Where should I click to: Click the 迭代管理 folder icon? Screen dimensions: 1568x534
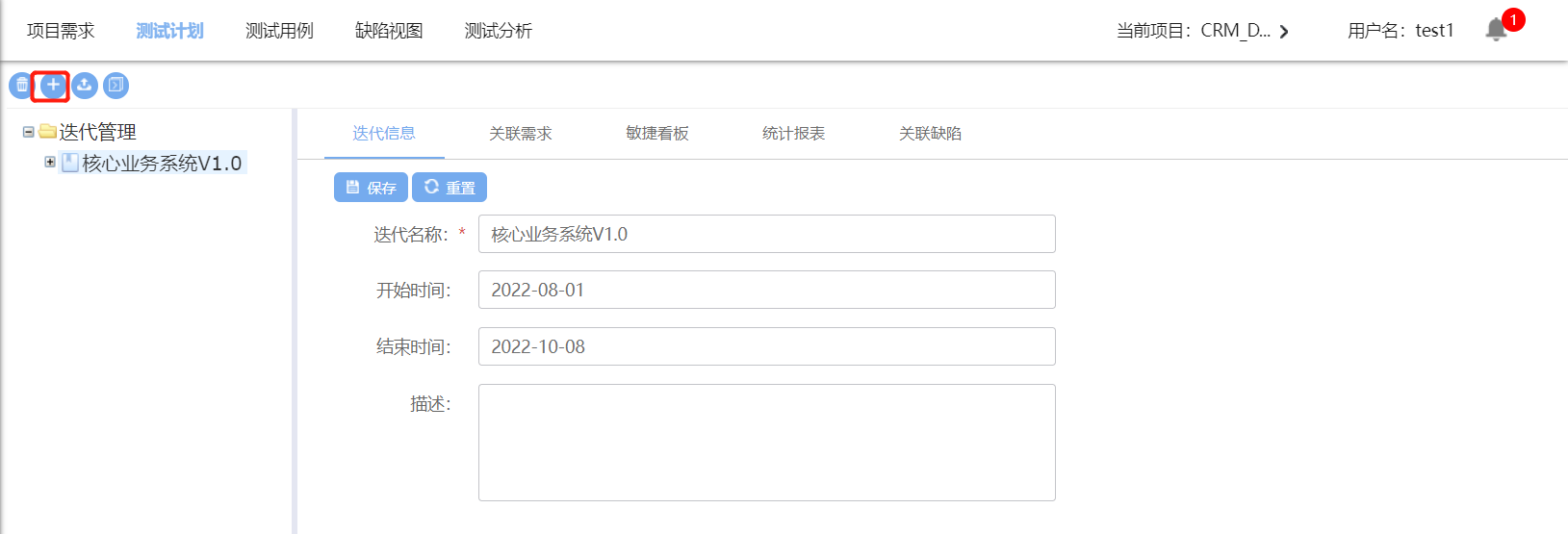48,132
